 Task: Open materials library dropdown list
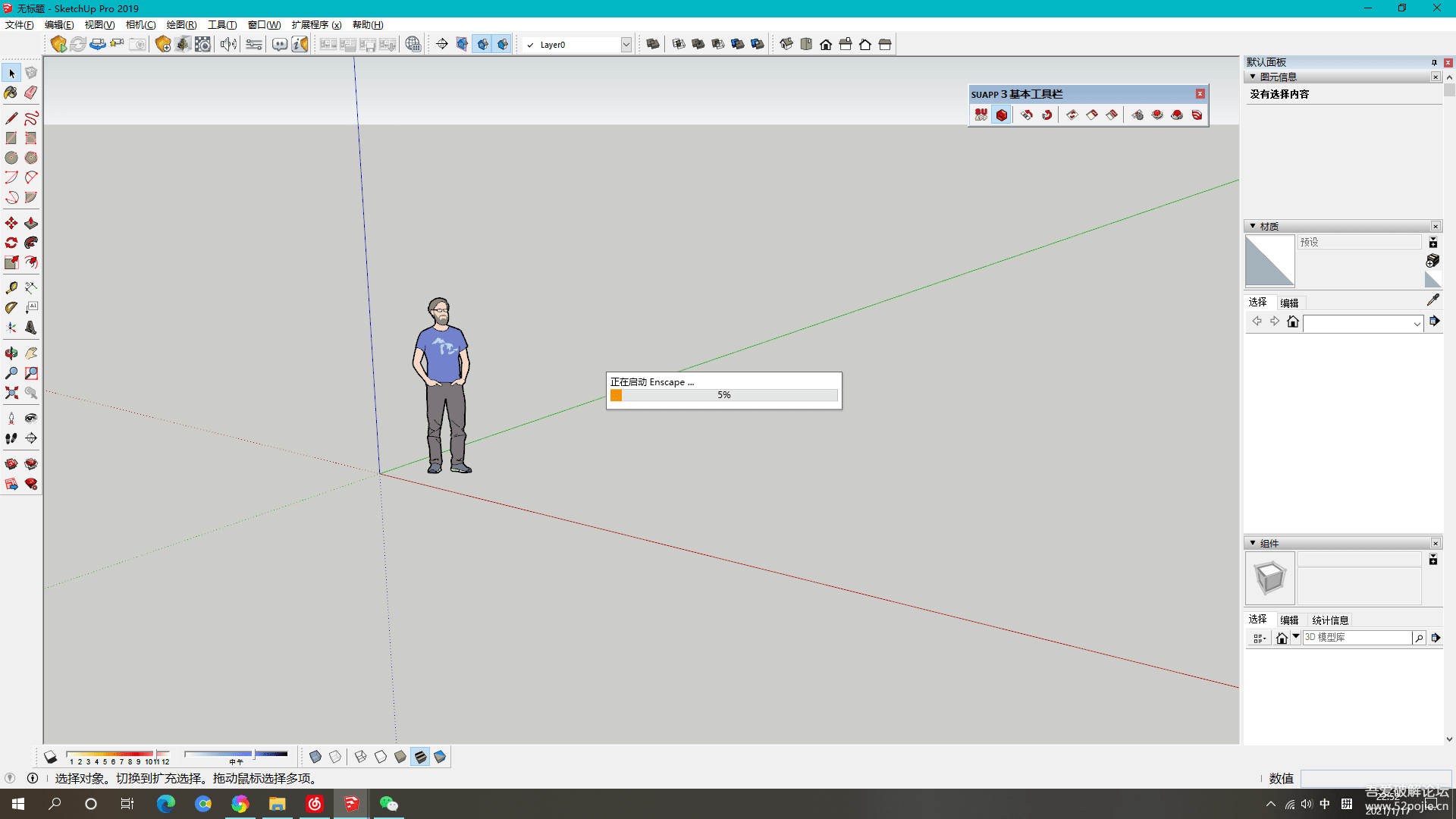click(x=1416, y=324)
